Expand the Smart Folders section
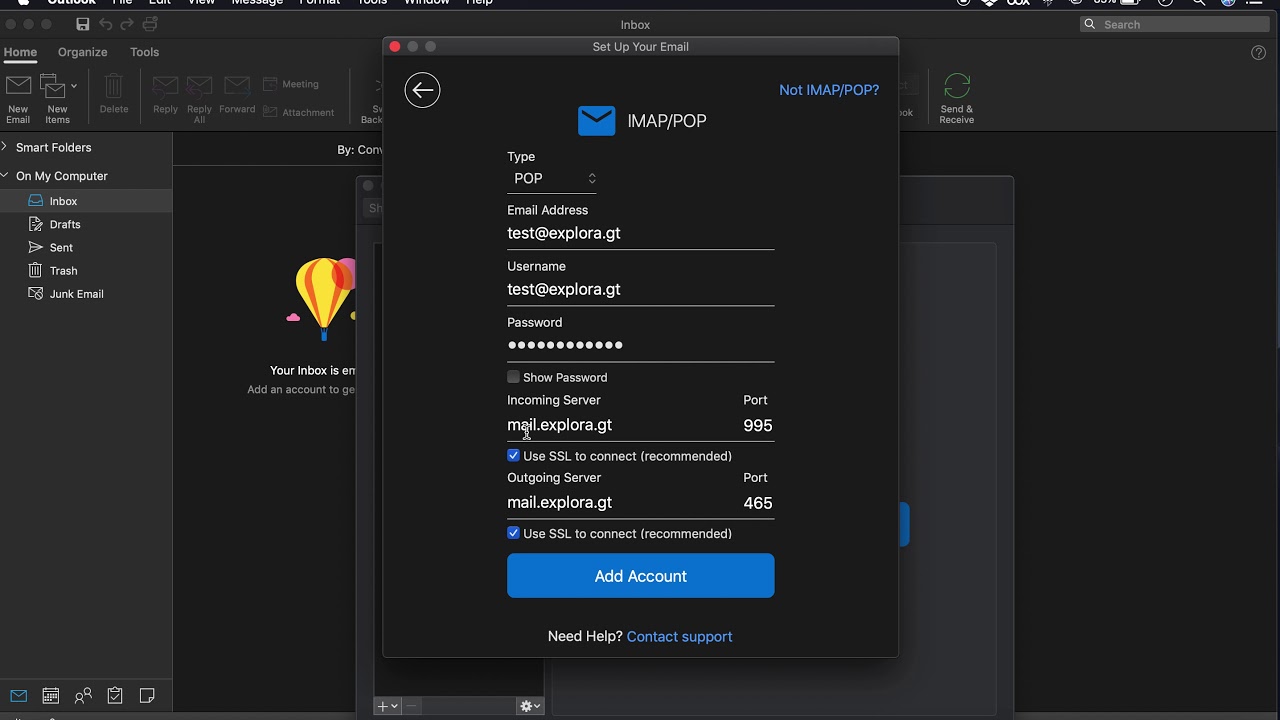The width and height of the screenshot is (1280, 720). 5,147
